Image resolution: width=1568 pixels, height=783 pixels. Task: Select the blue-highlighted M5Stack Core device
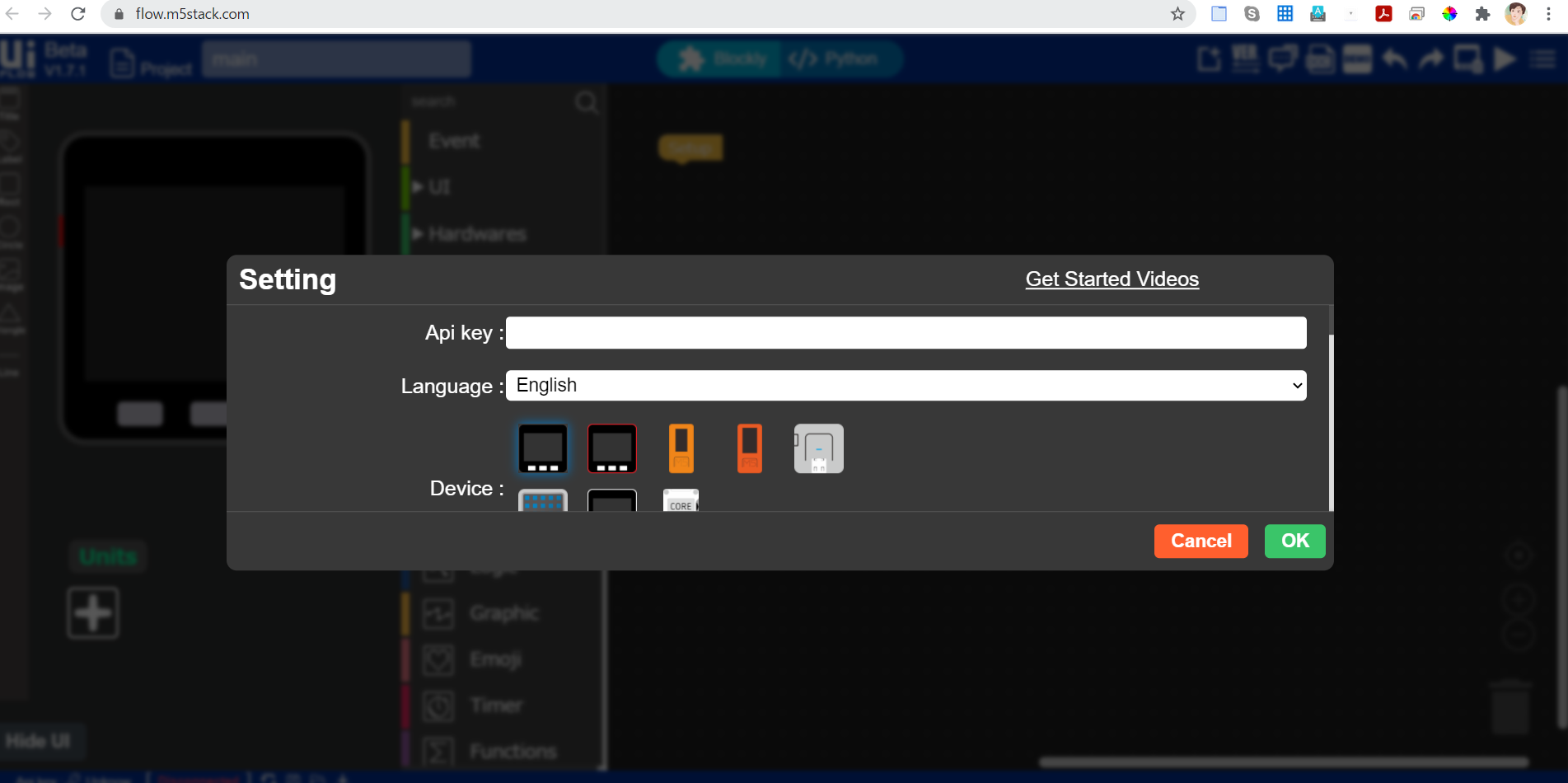pyautogui.click(x=542, y=448)
